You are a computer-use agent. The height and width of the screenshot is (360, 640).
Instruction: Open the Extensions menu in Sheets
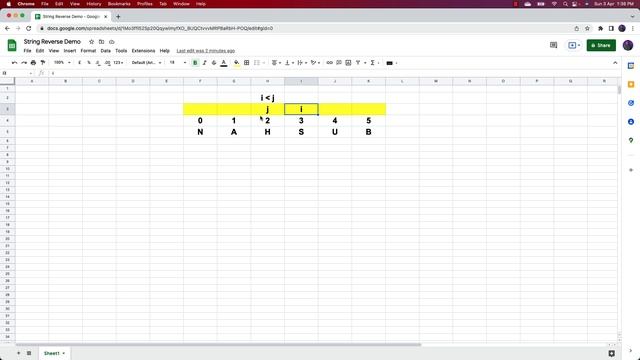click(143, 51)
